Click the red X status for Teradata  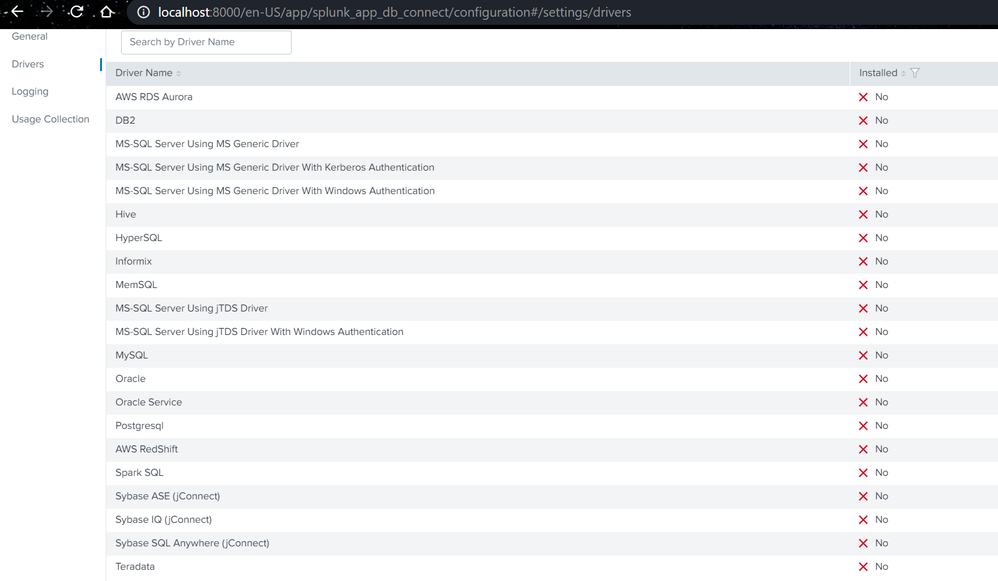point(863,567)
